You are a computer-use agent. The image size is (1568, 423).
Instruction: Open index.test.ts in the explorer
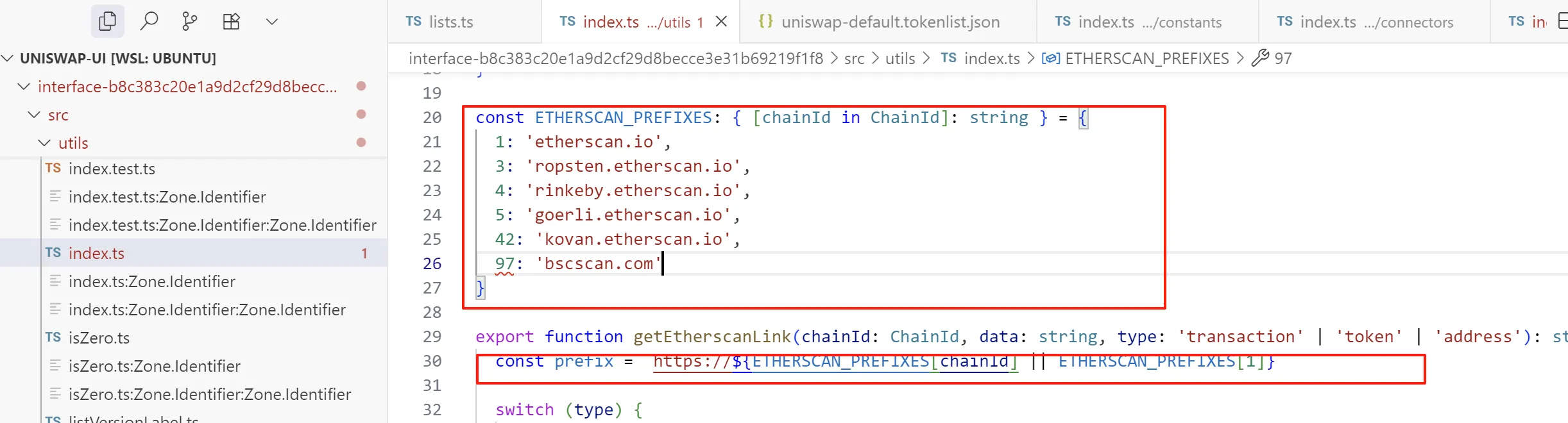(112, 169)
